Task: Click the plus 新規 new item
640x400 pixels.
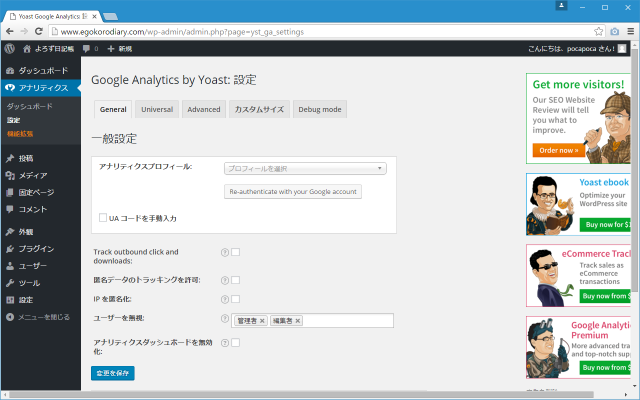Action: coord(120,49)
